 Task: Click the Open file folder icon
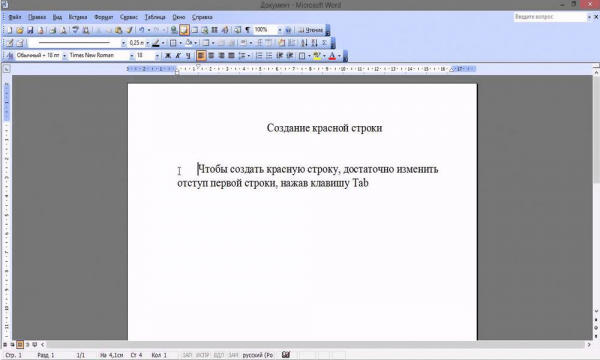coord(20,30)
